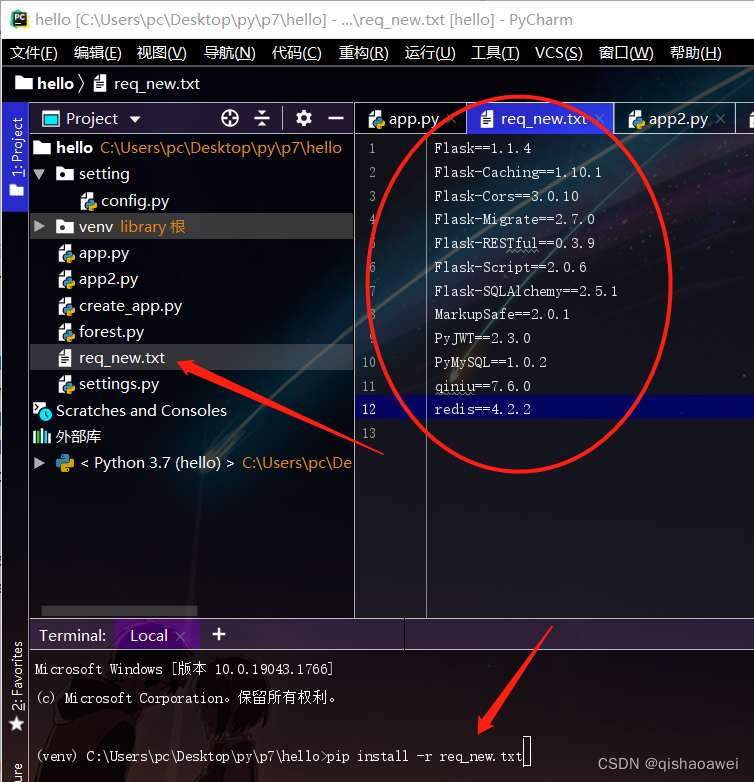The width and height of the screenshot is (754, 782).
Task: Click the PyCharm logo in title bar
Action: 19,19
